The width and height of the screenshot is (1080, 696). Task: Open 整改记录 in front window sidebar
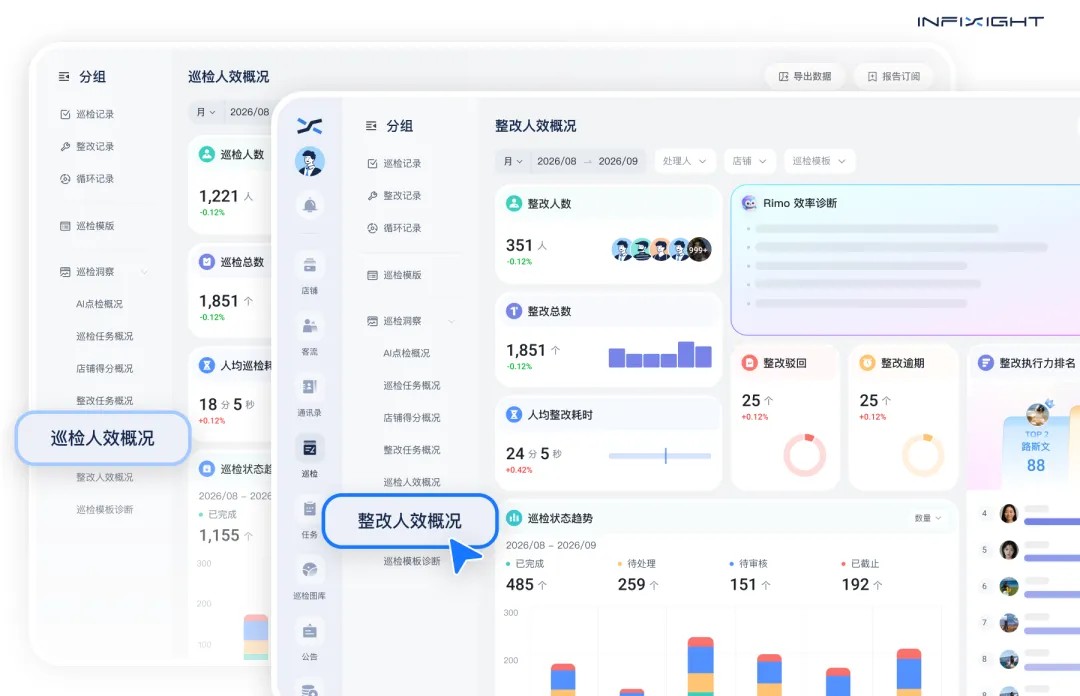[x=394, y=196]
